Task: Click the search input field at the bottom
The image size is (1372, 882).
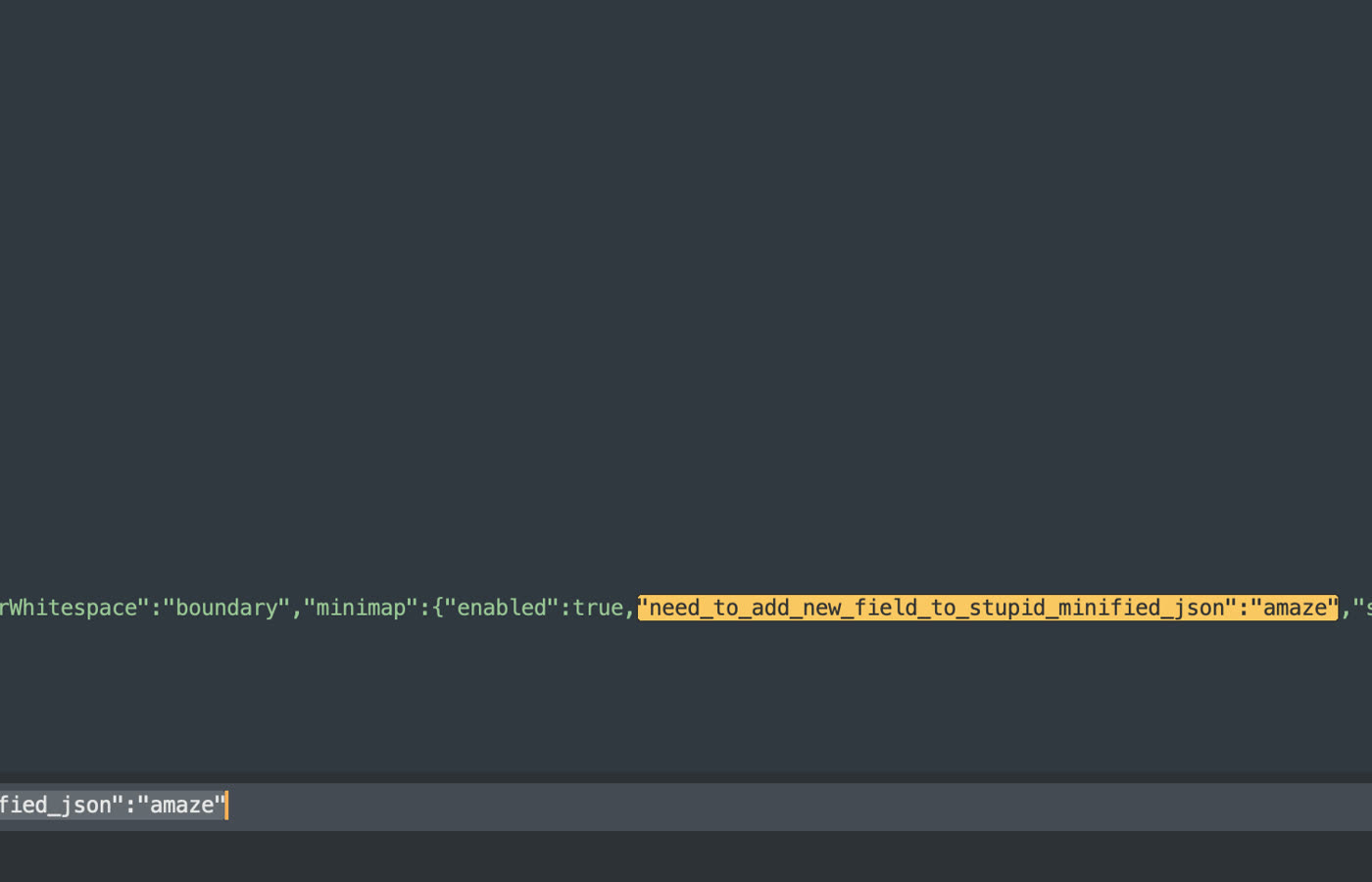Action: (686, 806)
